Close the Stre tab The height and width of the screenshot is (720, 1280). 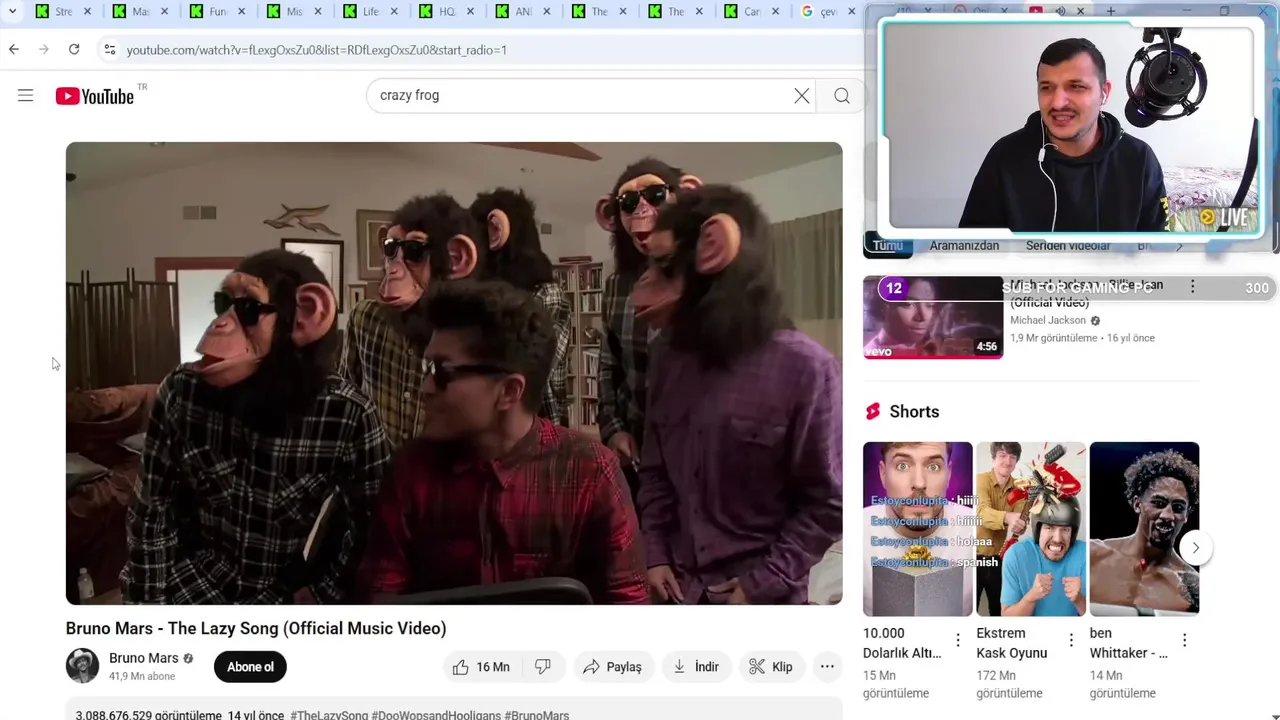point(88,12)
